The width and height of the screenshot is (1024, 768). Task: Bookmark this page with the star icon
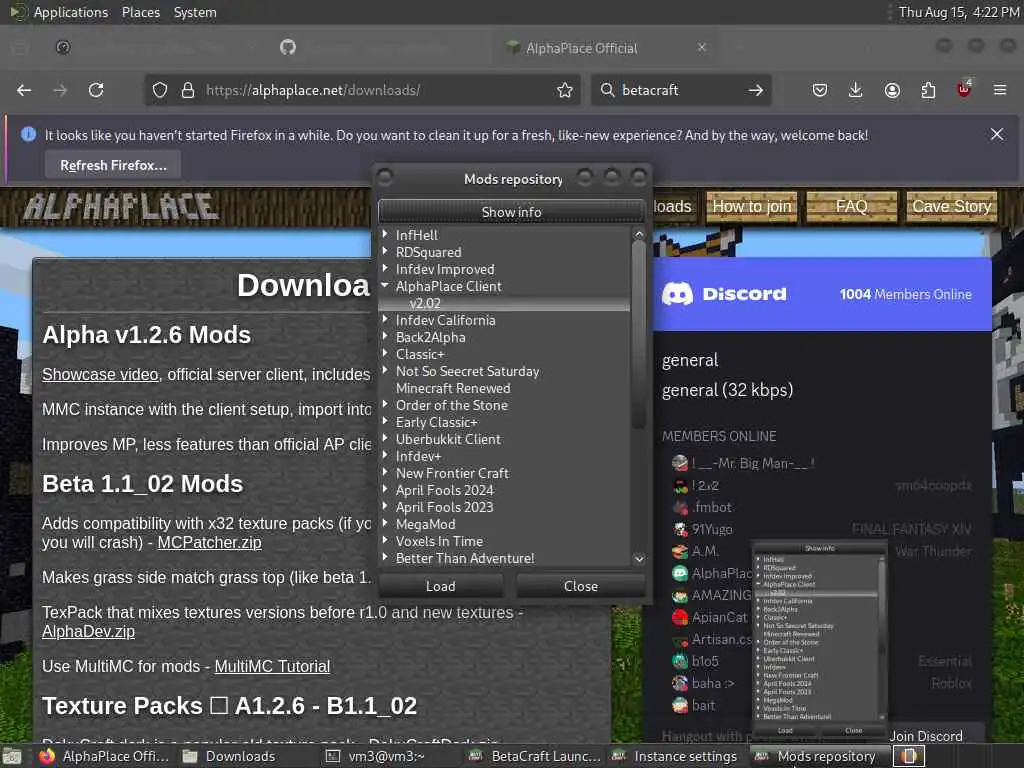tap(565, 90)
